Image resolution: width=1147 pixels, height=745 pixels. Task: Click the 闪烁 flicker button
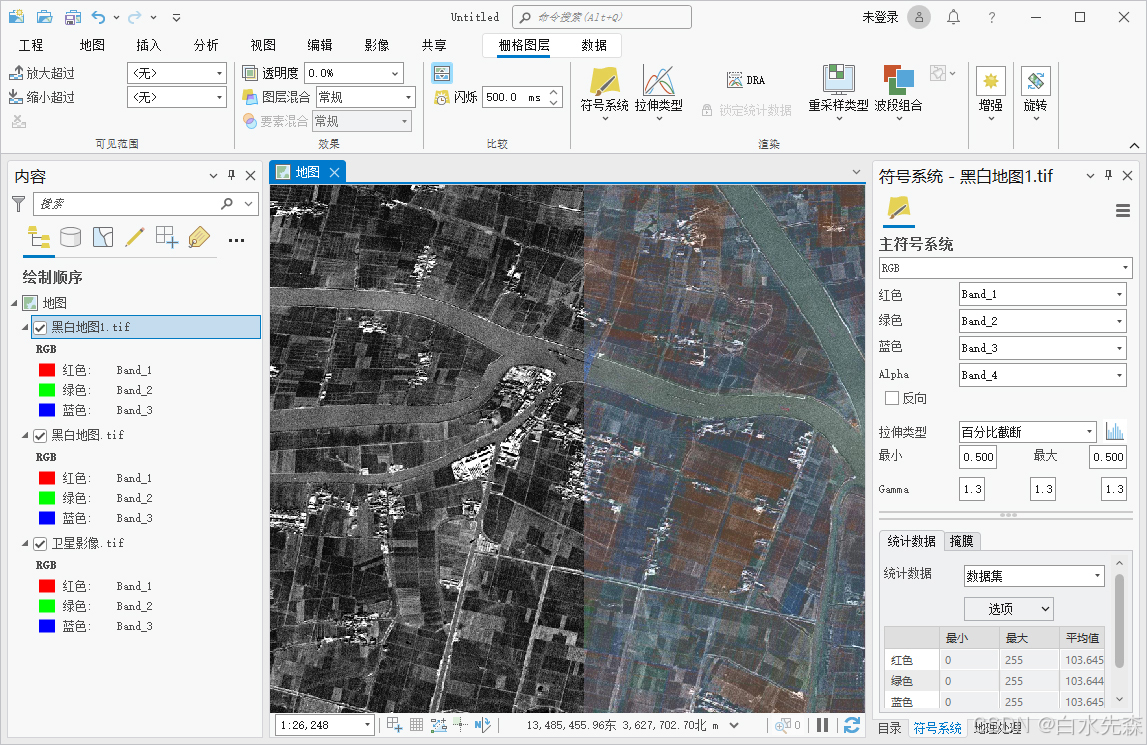click(455, 97)
